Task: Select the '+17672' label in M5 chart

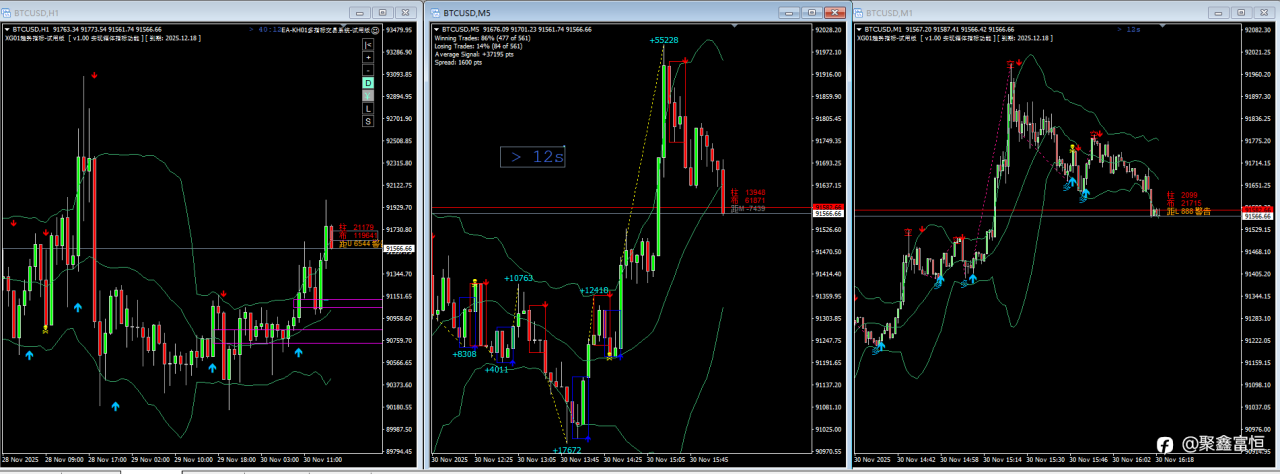Action: tap(566, 450)
